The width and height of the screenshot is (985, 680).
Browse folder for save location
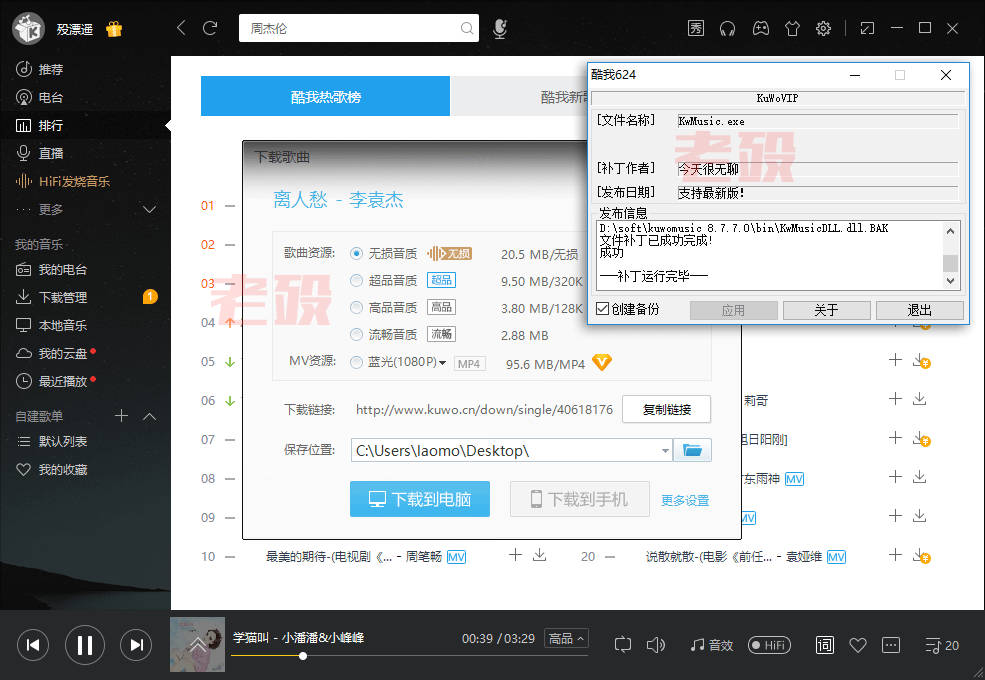(x=692, y=450)
